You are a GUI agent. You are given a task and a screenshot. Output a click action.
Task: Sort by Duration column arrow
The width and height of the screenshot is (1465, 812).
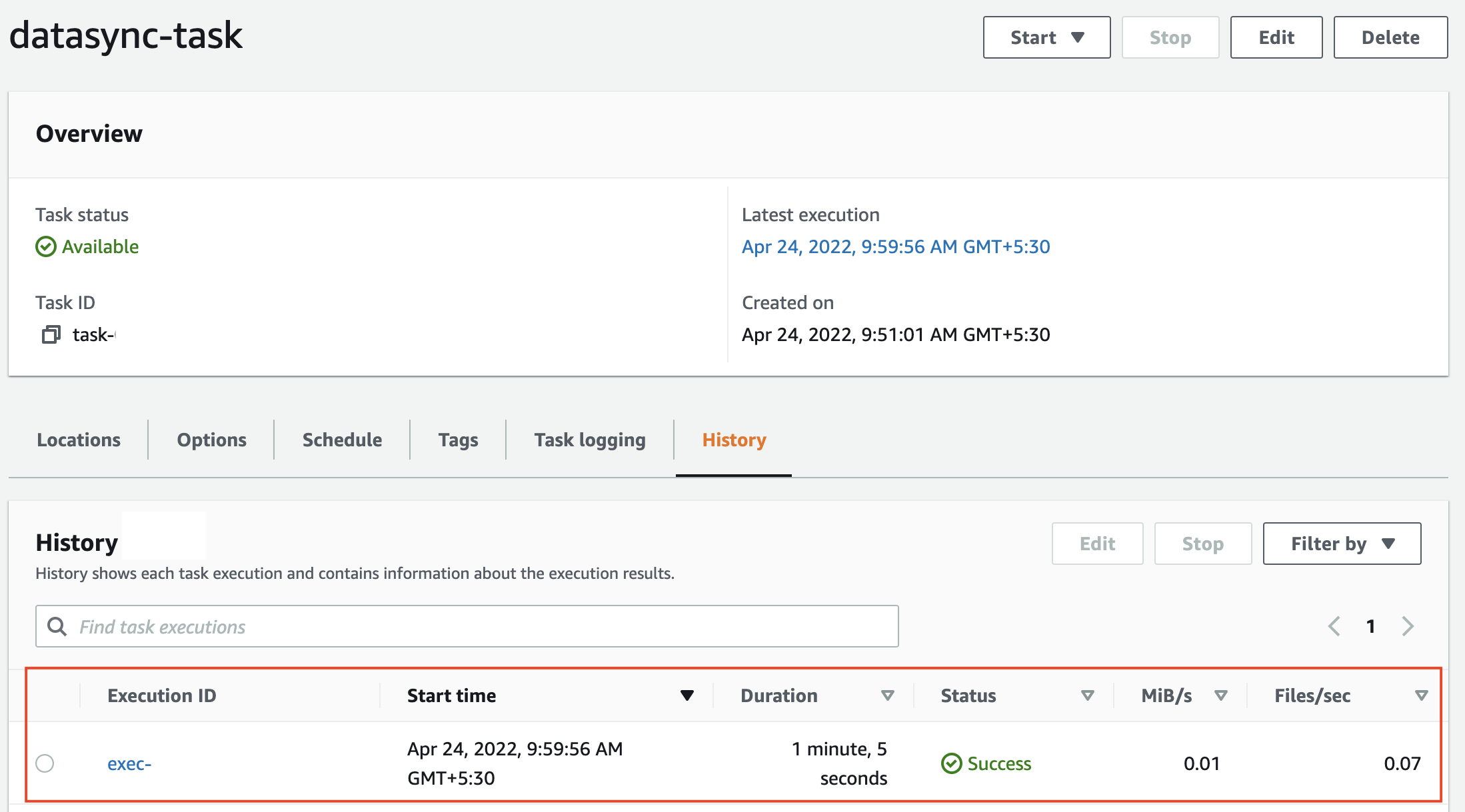(887, 695)
